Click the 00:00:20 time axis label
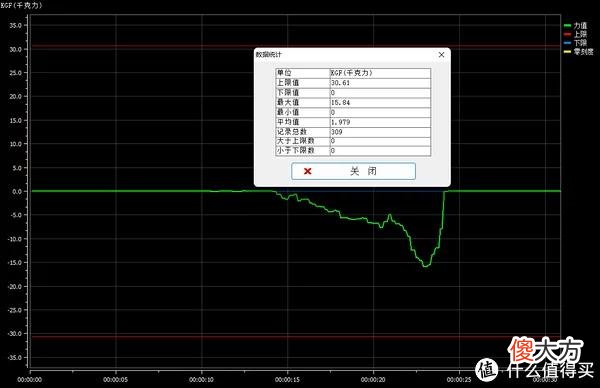The height and width of the screenshot is (388, 600). point(373,380)
